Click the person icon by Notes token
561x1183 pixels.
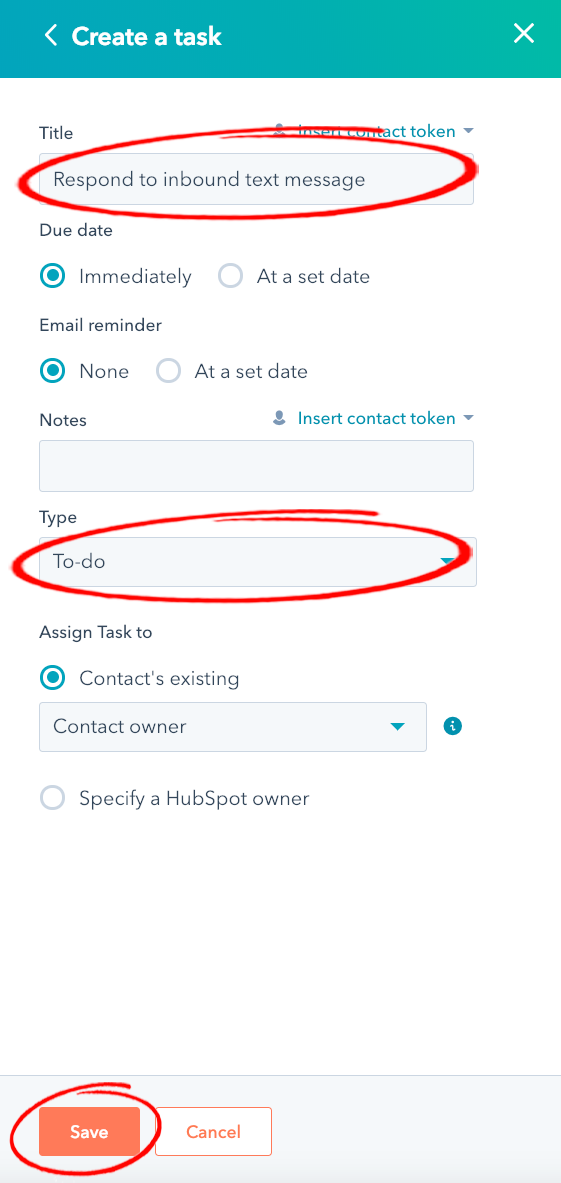280,418
